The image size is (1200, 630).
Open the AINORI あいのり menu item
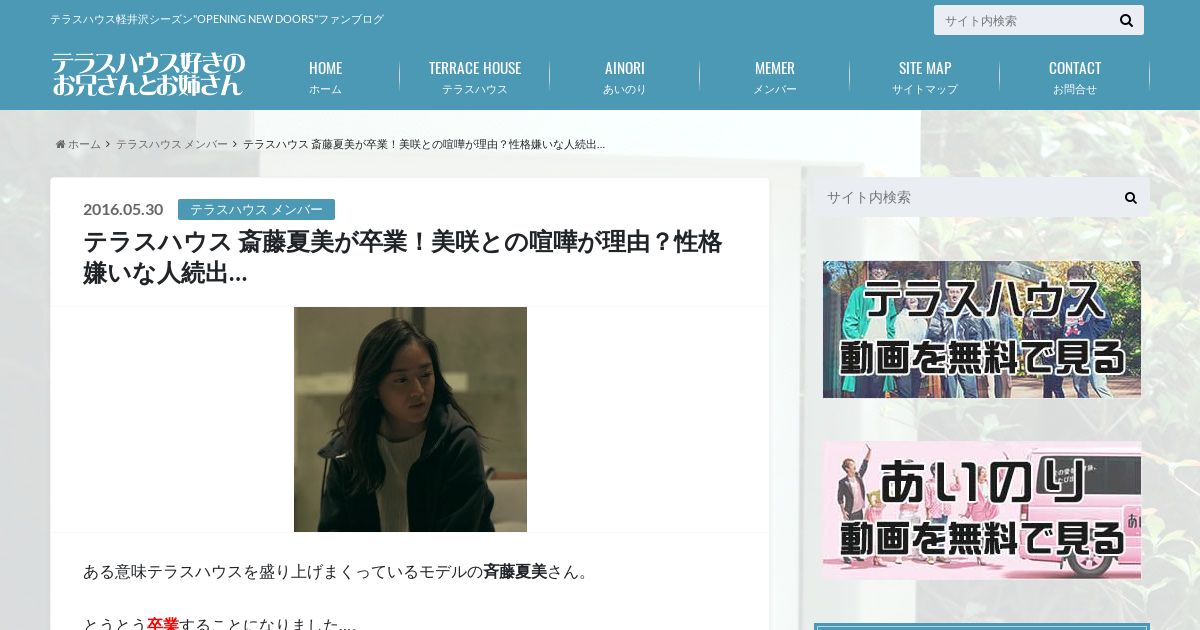[x=625, y=77]
